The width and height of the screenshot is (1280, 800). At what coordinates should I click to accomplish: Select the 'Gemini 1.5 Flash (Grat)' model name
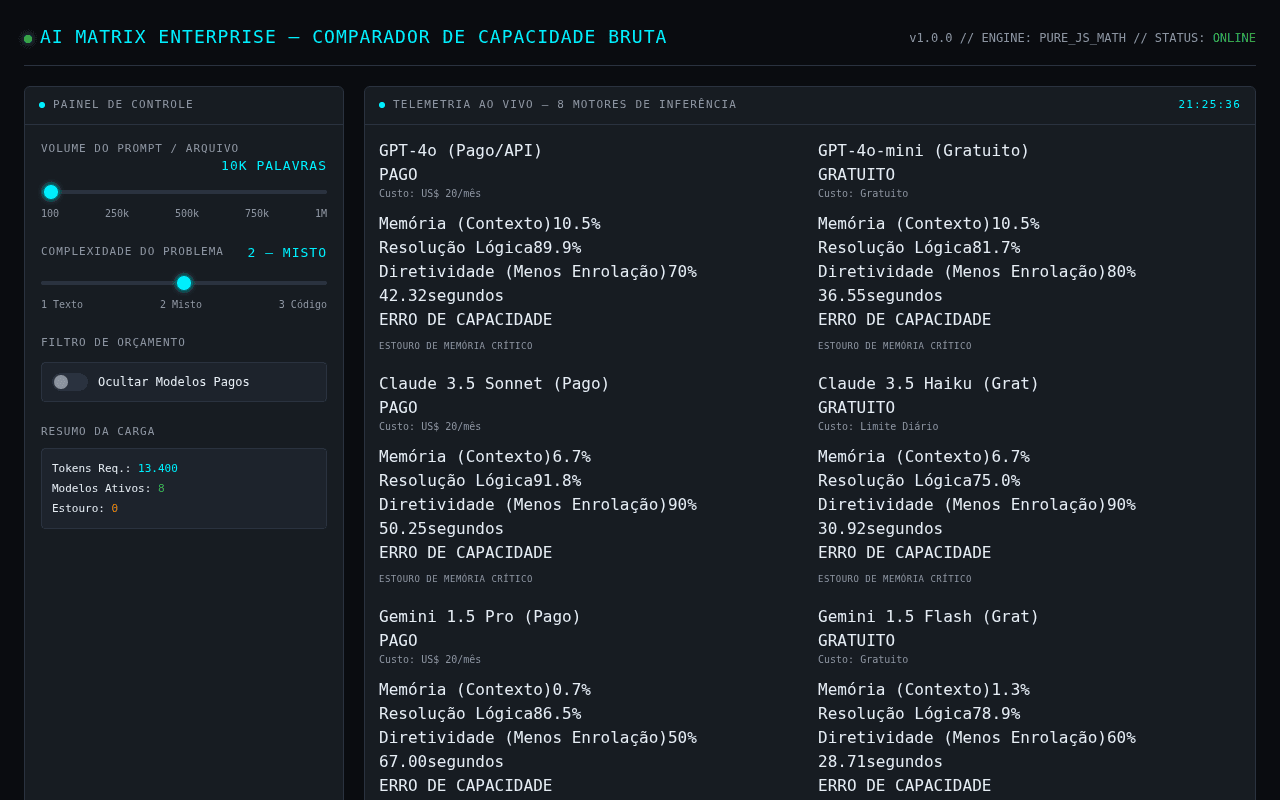[929, 617]
